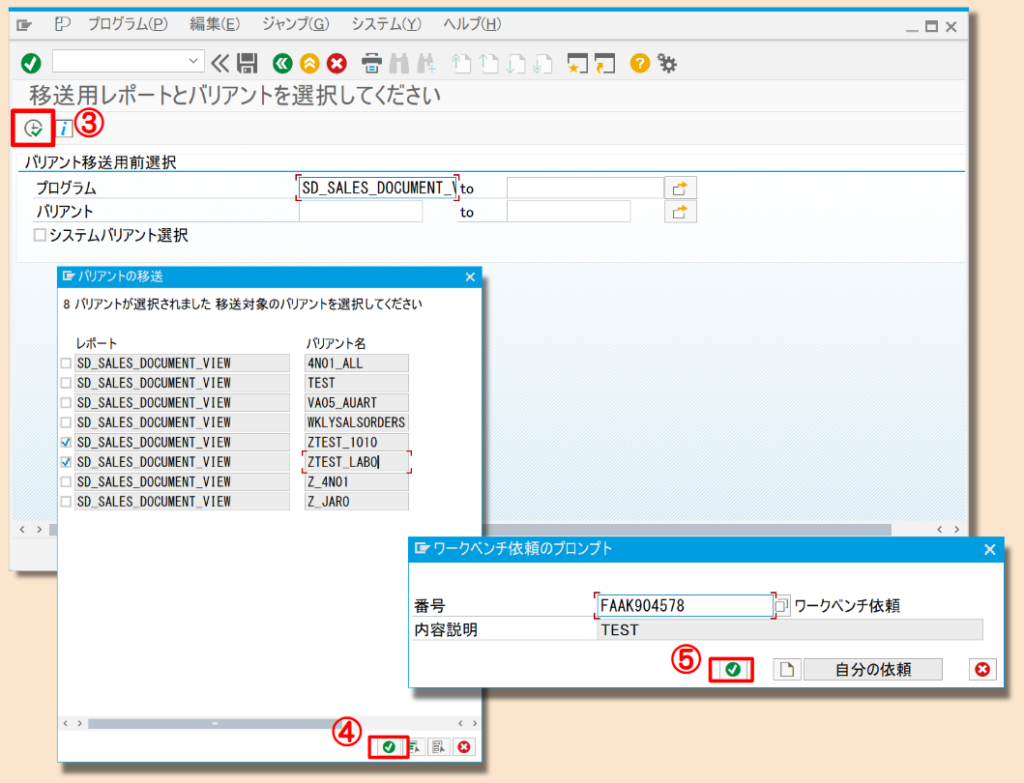Check the 4N01_ALL variant row checkbox
Image resolution: width=1024 pixels, height=783 pixels.
[66, 363]
